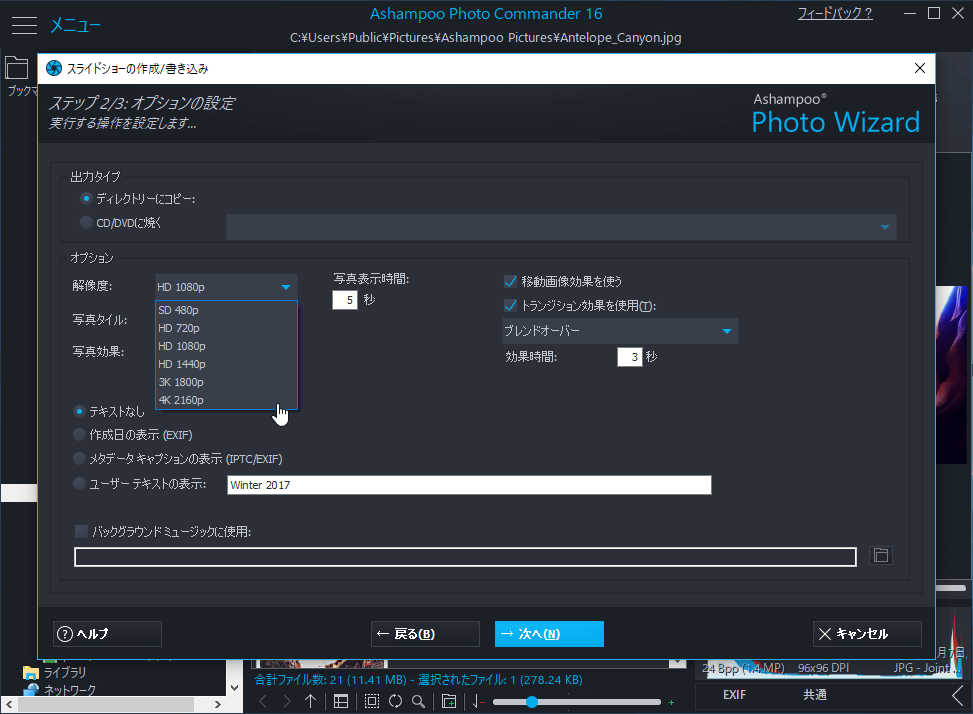Choose HD 720p resolution
Viewport: 973px width, 714px height.
point(226,328)
